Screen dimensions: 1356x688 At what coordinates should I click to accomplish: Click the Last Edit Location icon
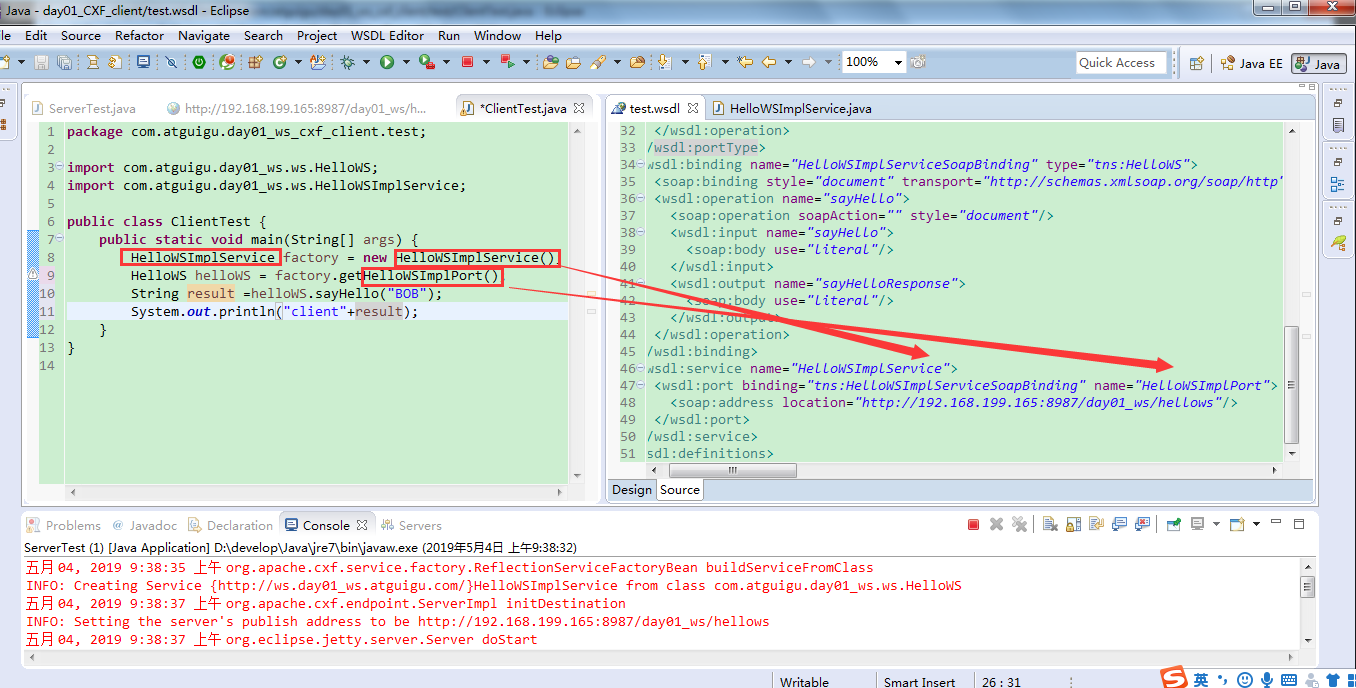[x=745, y=62]
